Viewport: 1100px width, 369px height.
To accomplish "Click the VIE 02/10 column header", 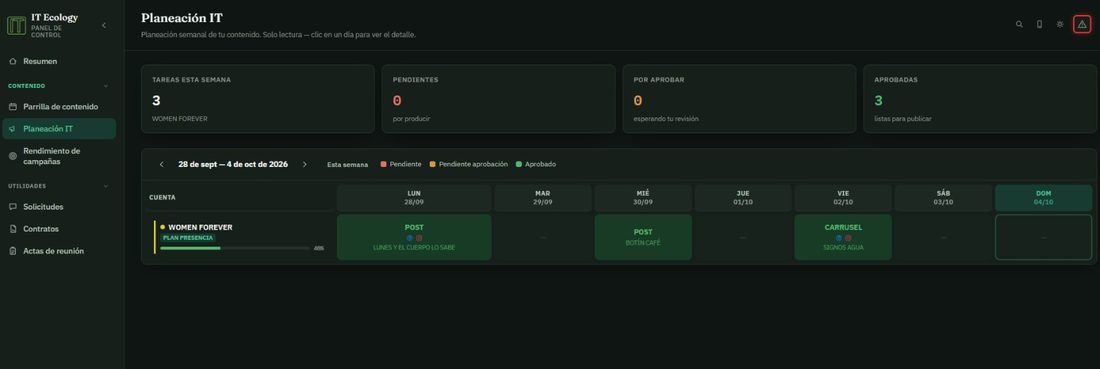I will point(843,198).
